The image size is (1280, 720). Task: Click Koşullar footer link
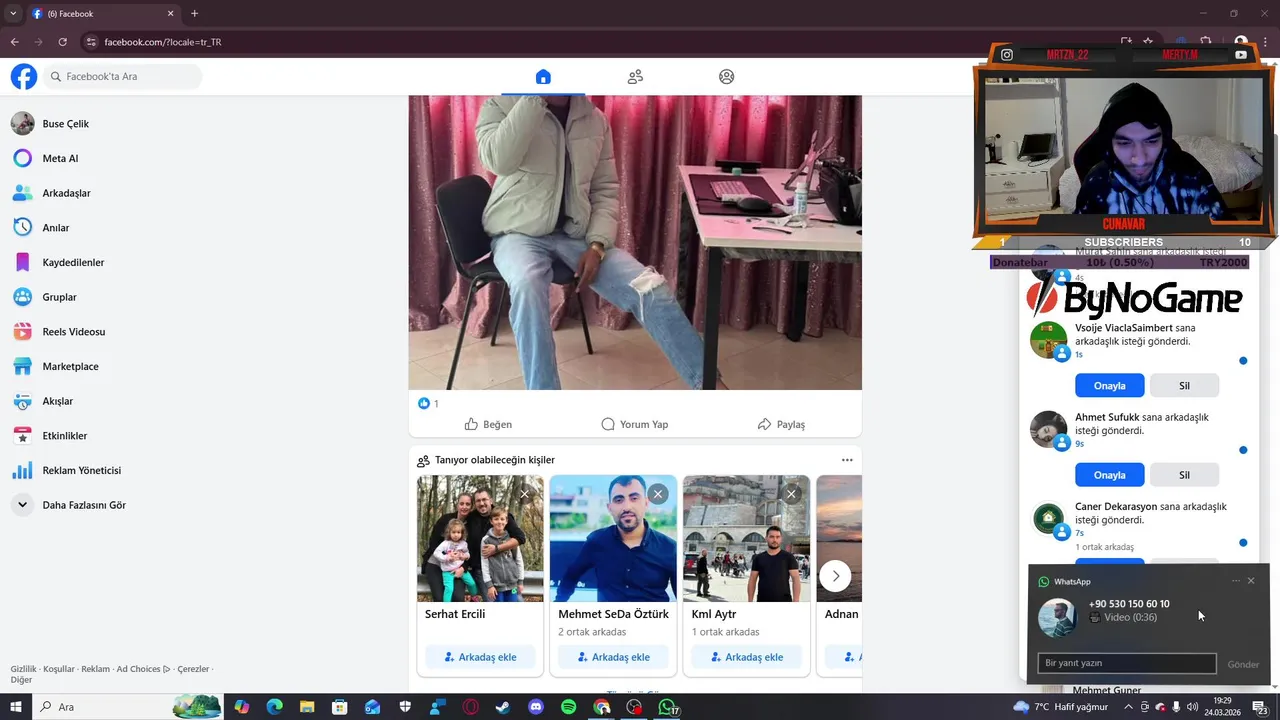pyautogui.click(x=59, y=669)
